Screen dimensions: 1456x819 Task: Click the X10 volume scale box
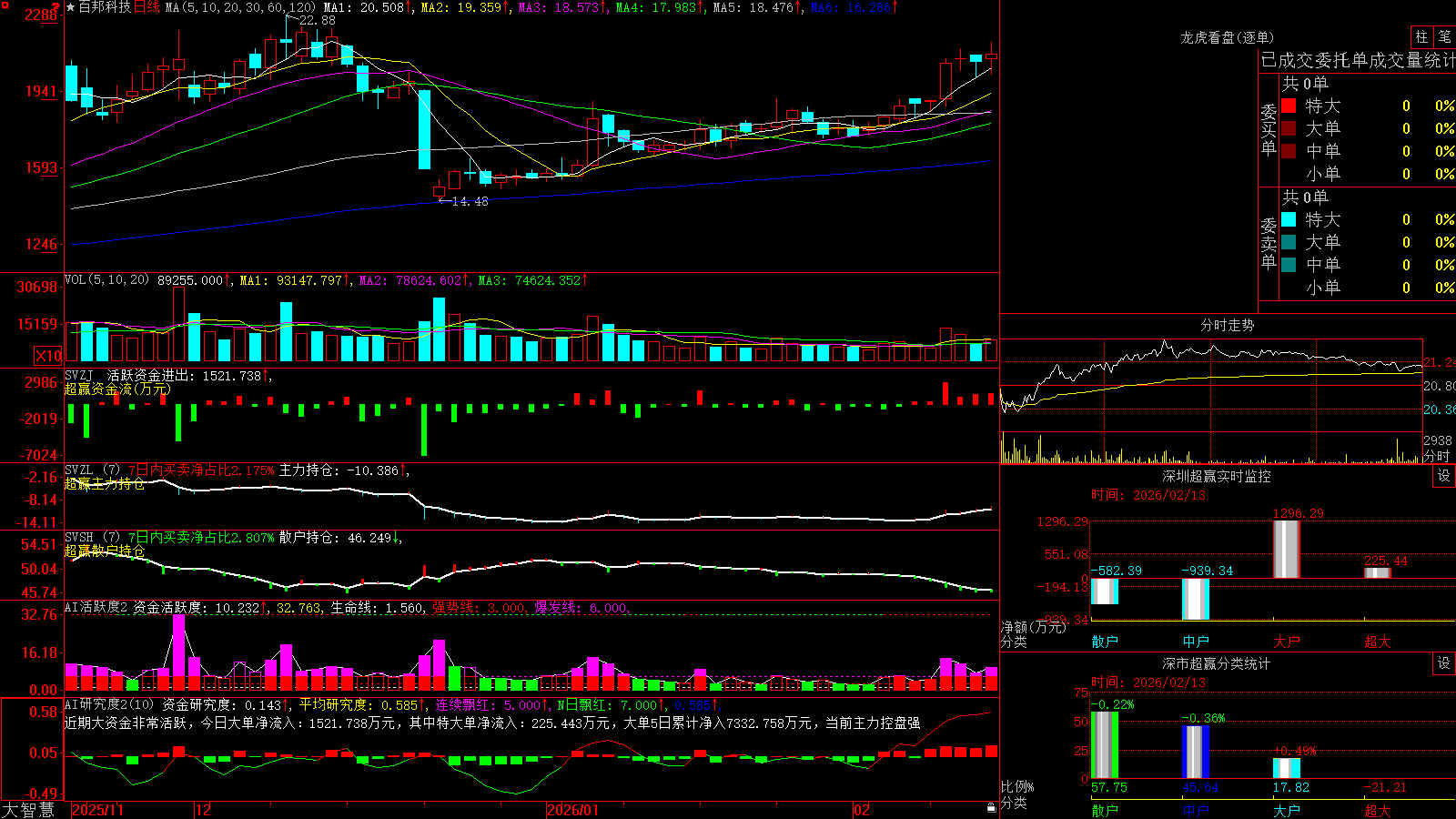click(48, 356)
